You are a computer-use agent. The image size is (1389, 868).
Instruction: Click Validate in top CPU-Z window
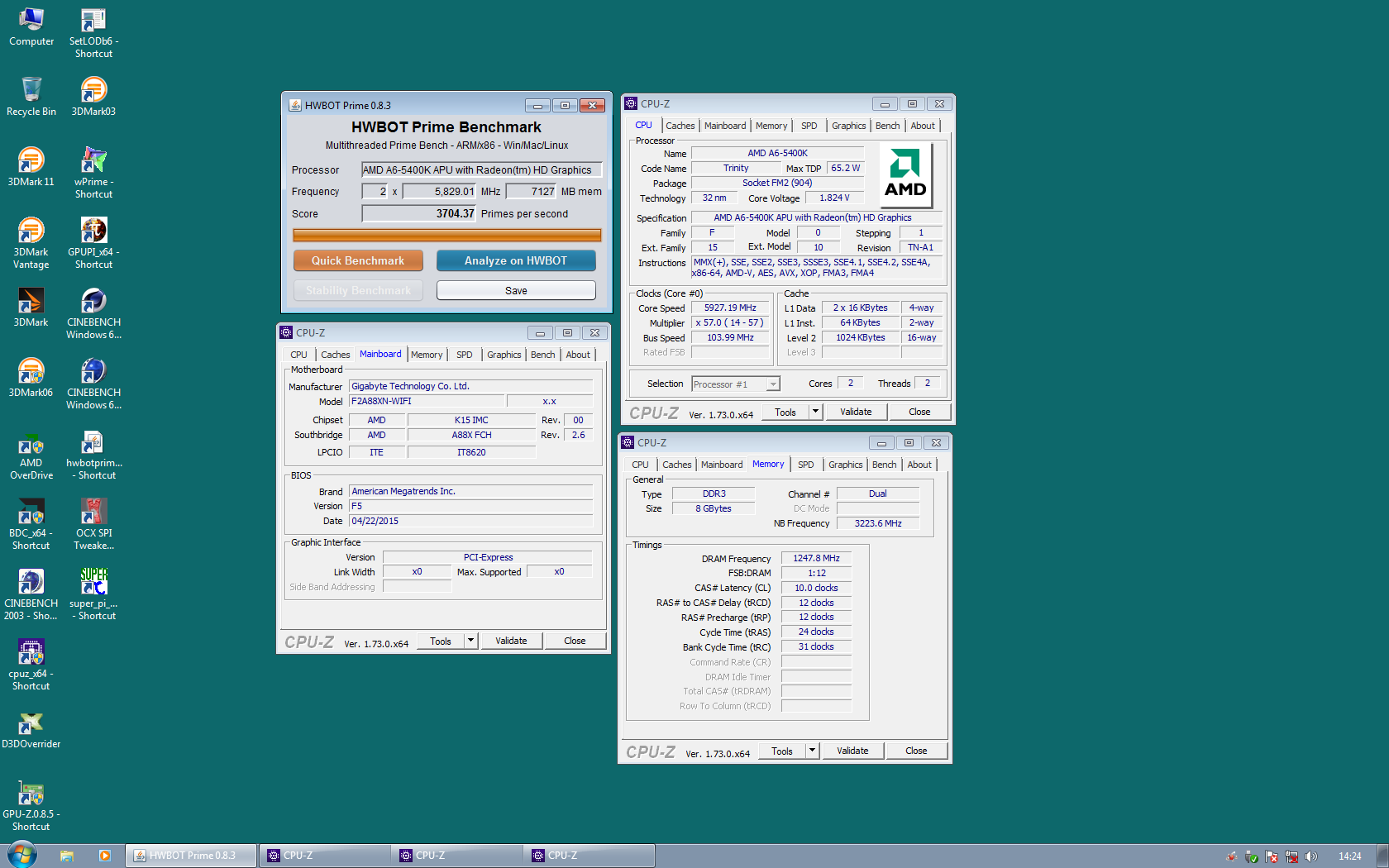click(856, 412)
